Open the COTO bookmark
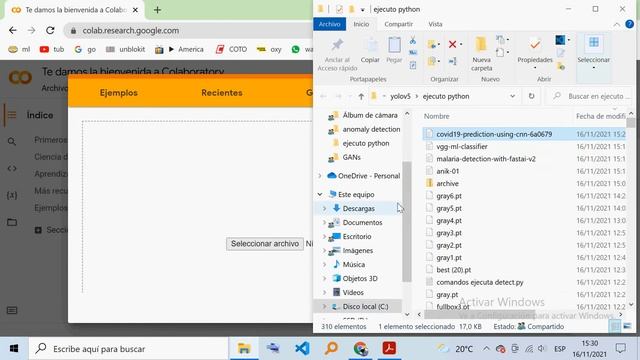Screen dimensions: 640x360 coord(231,49)
